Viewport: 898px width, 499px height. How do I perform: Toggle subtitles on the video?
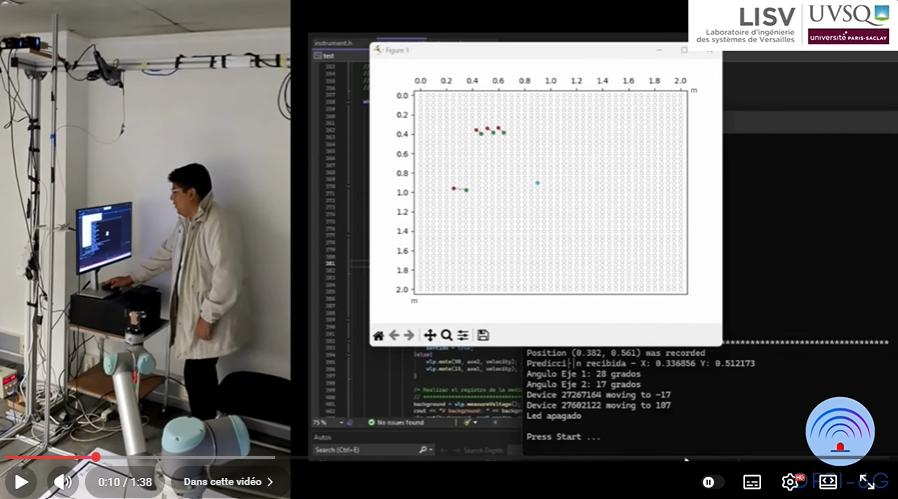(752, 482)
